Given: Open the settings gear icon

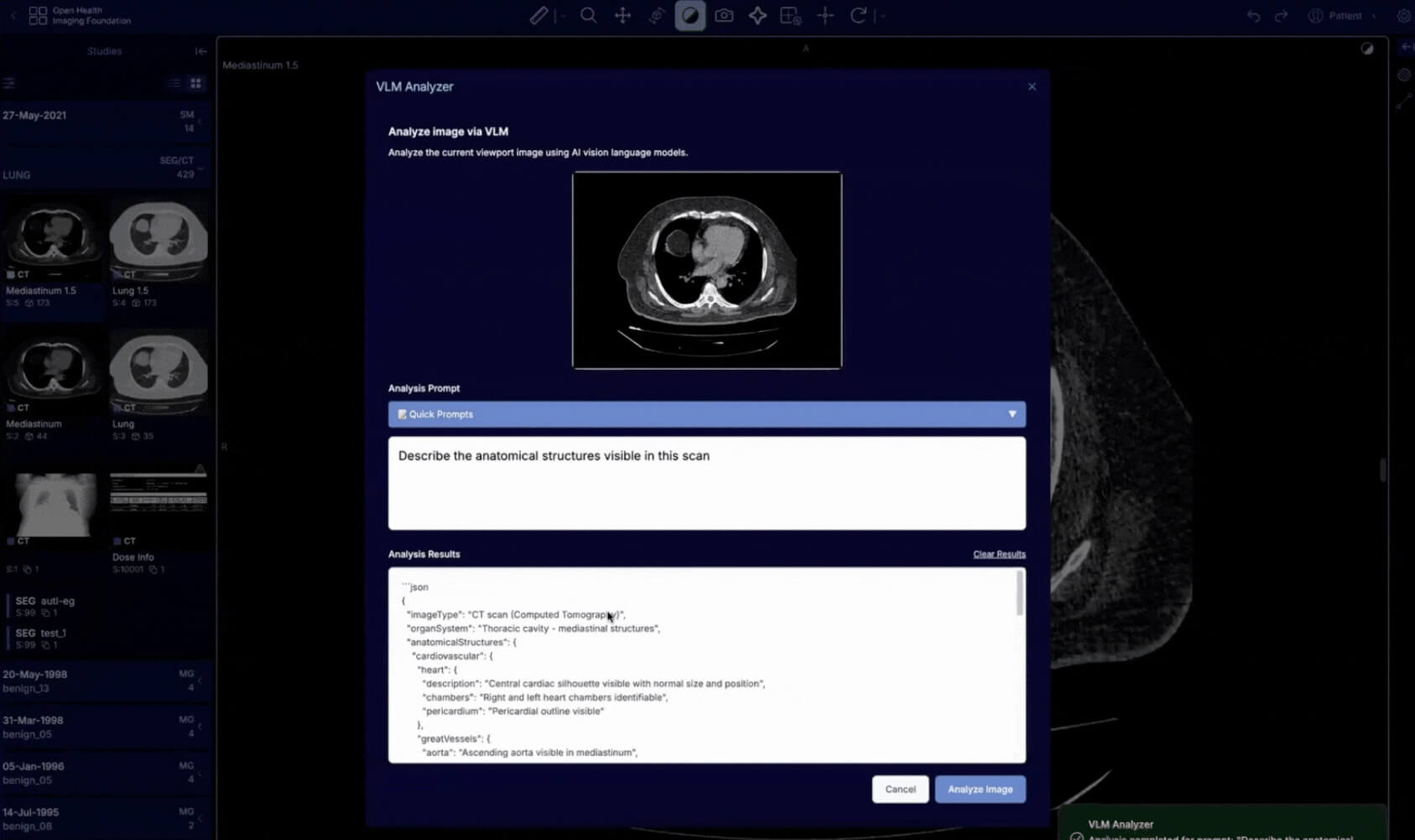Looking at the screenshot, I should pos(1403,16).
